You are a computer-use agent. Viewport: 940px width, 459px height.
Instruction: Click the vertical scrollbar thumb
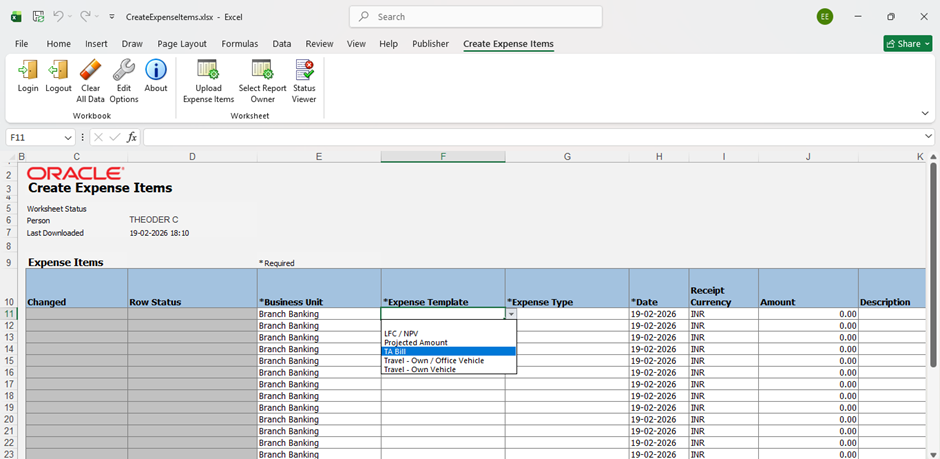[x=933, y=264]
